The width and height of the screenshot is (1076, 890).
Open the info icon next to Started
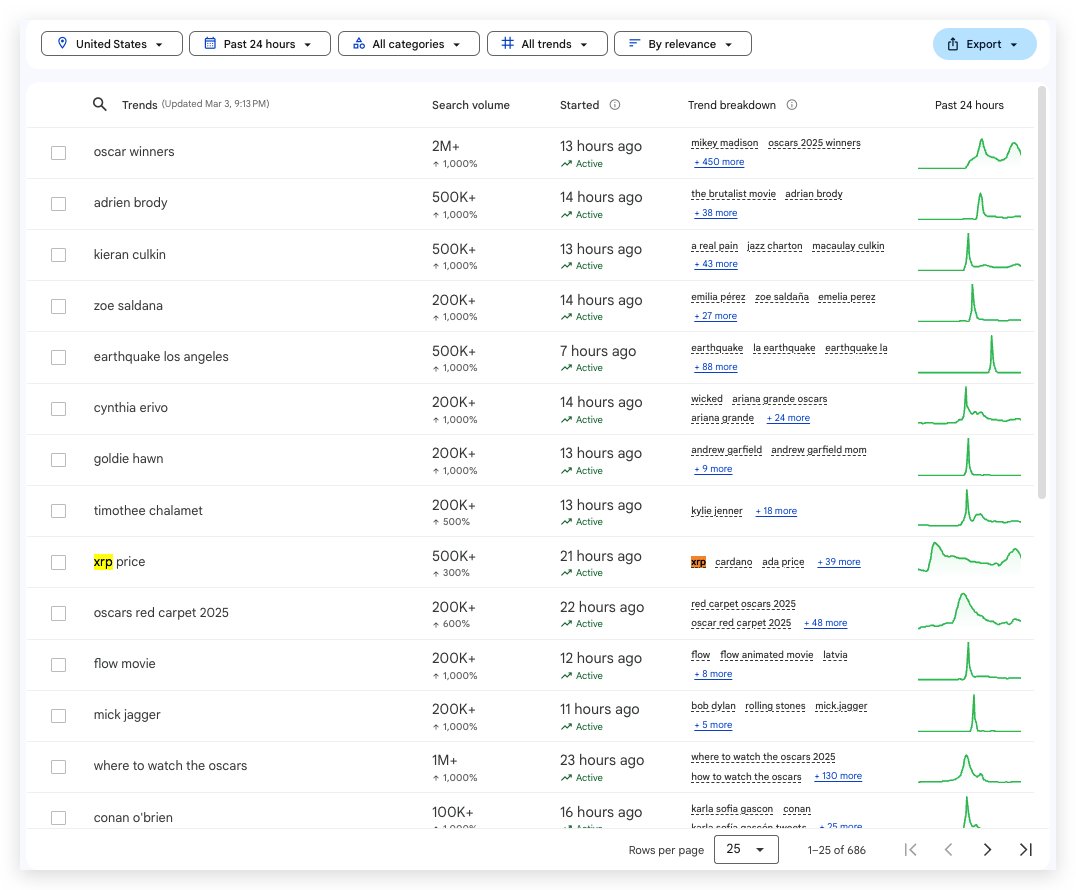coord(615,105)
